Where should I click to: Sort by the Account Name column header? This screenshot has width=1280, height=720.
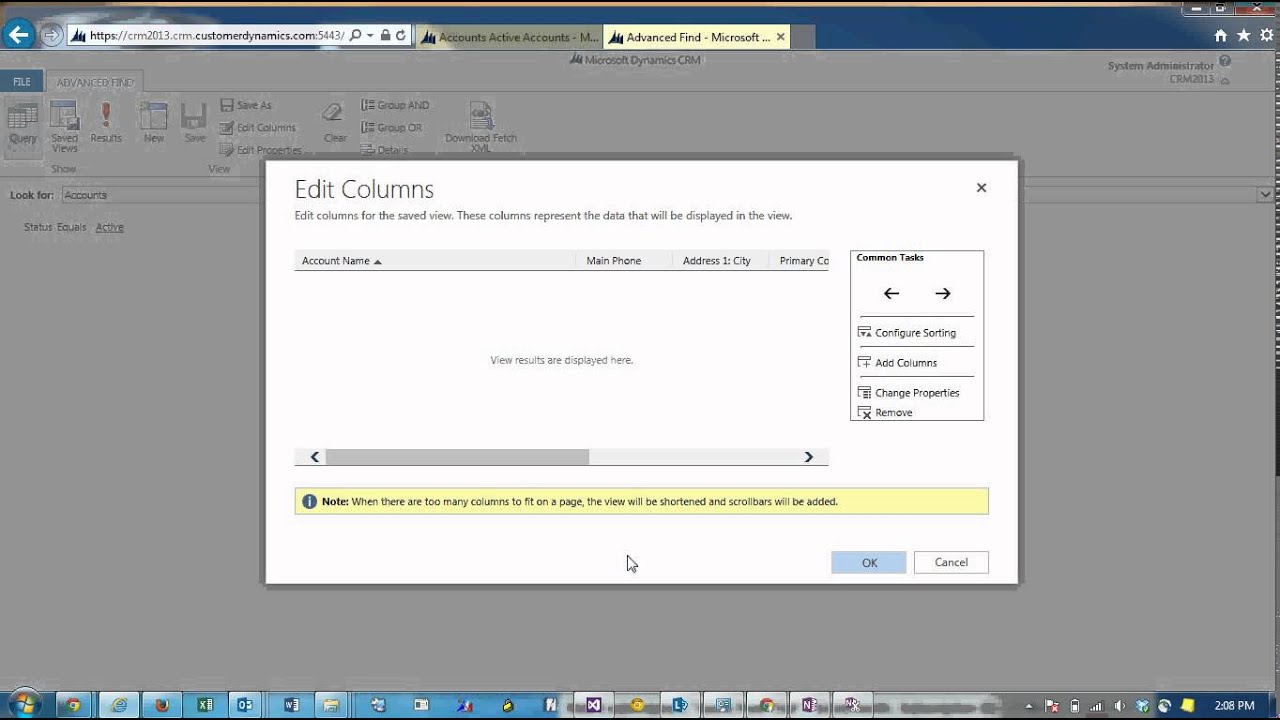coord(435,261)
